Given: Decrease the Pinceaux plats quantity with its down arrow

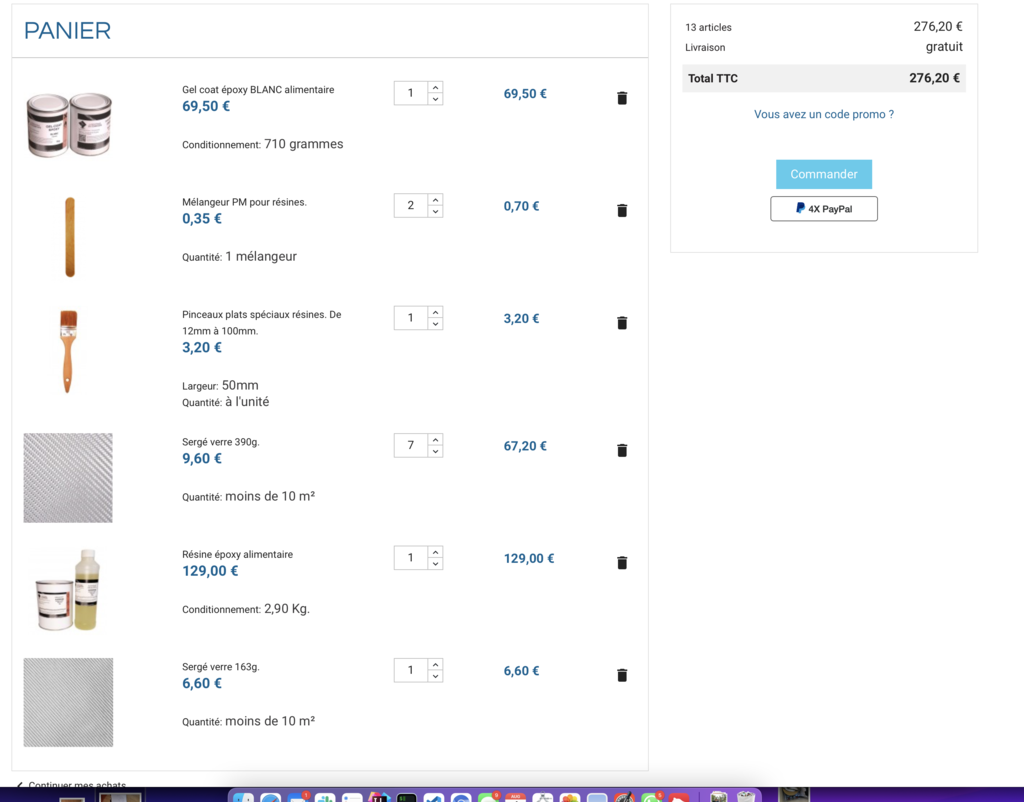Looking at the screenshot, I should click(x=436, y=323).
